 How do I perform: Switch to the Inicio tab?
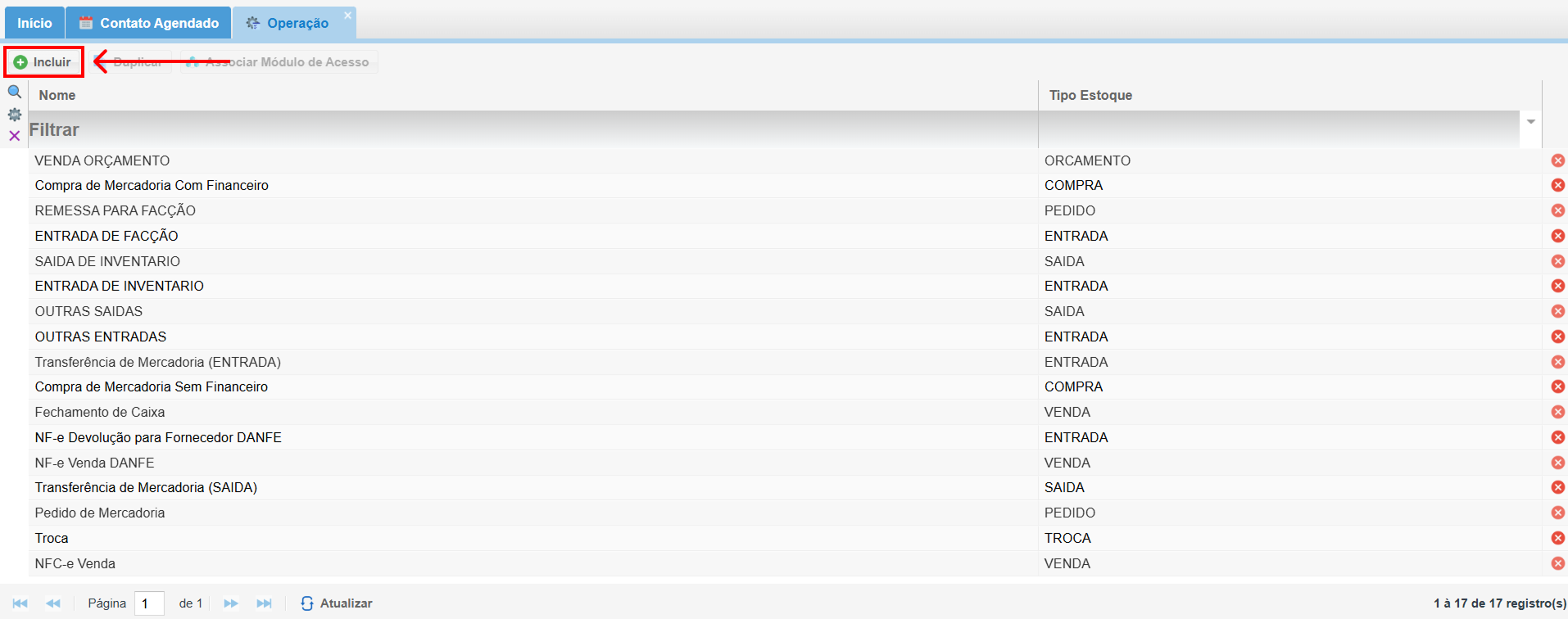(34, 23)
